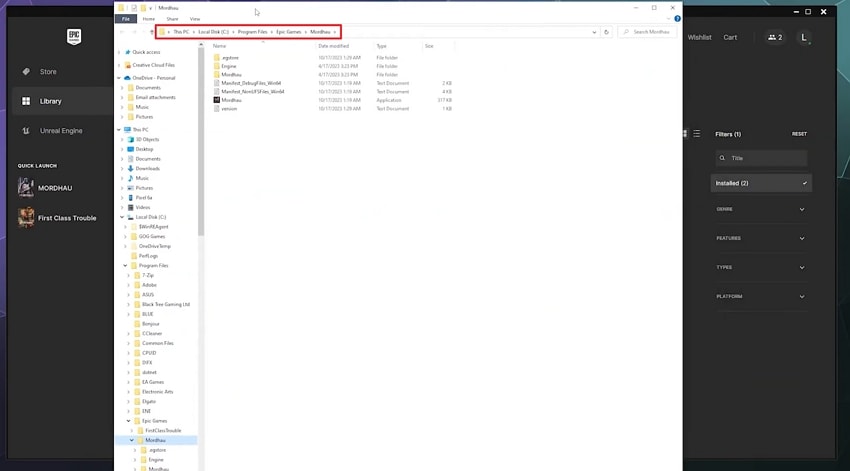The image size is (850, 471).
Task: Select the Engine folder in file list
Action: coord(229,66)
